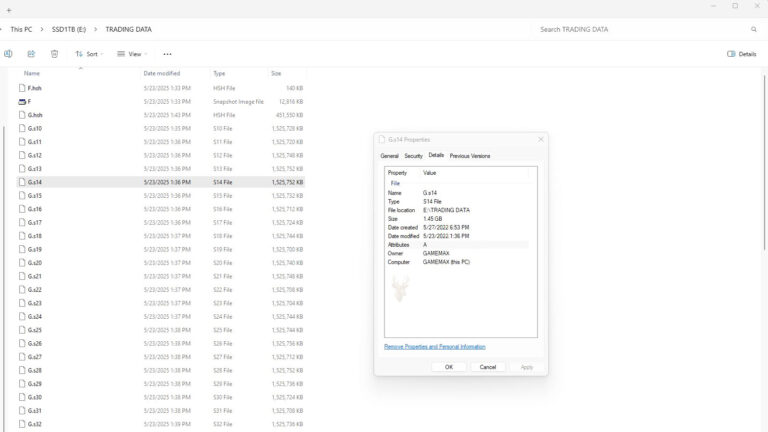The height and width of the screenshot is (432, 768).
Task: Switch to General tab in Properties
Action: tap(389, 156)
